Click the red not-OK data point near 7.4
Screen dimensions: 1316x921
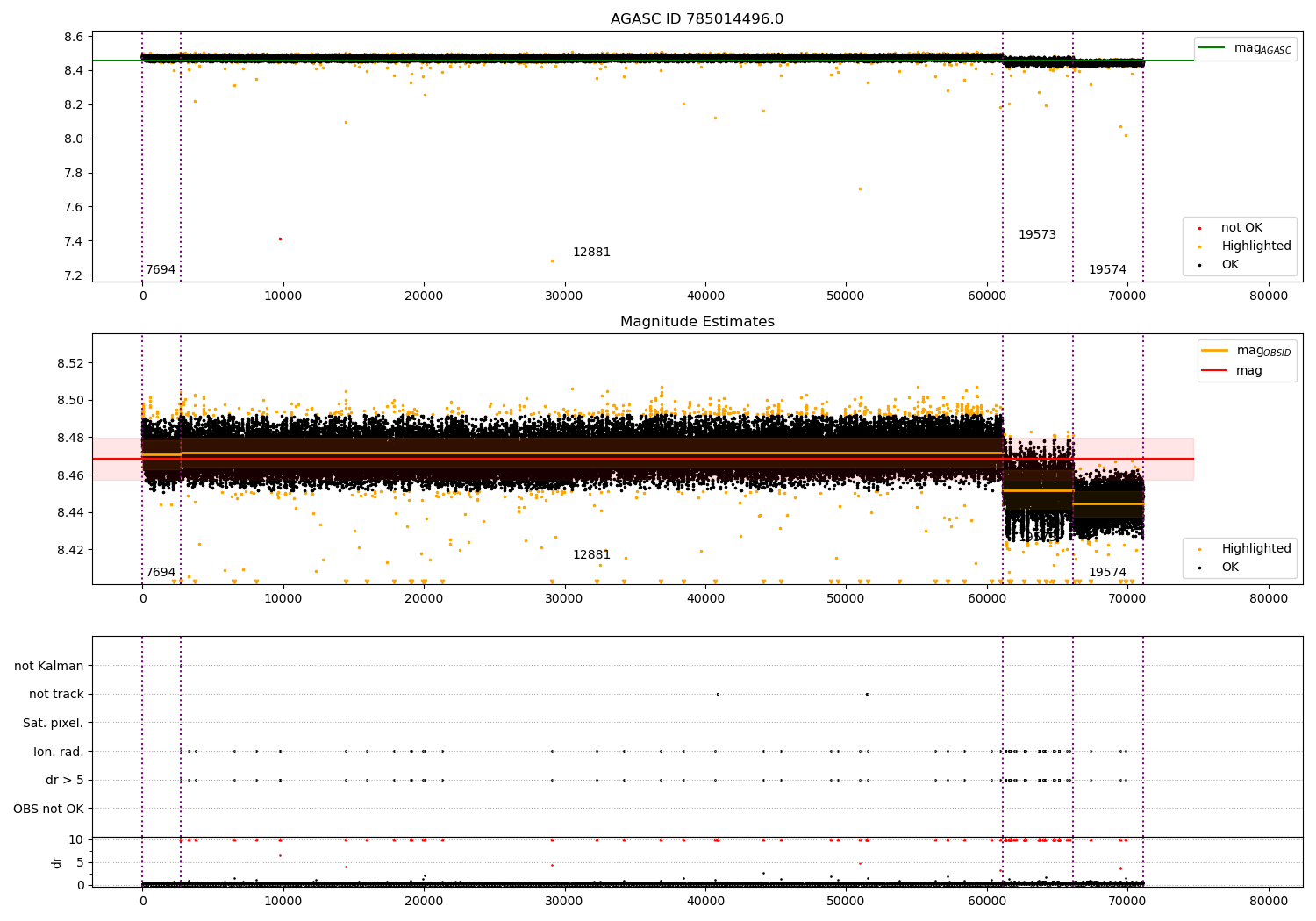pyautogui.click(x=280, y=239)
